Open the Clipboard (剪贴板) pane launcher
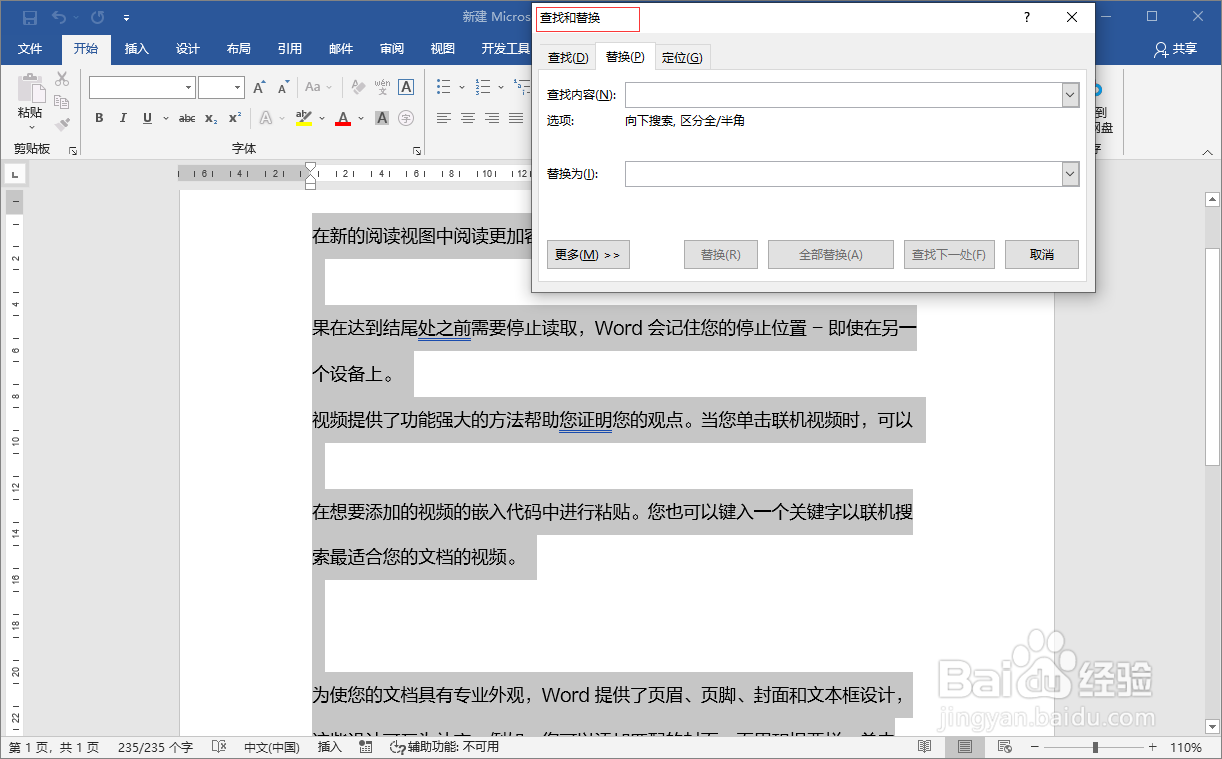Image resolution: width=1222 pixels, height=759 pixels. click(73, 151)
